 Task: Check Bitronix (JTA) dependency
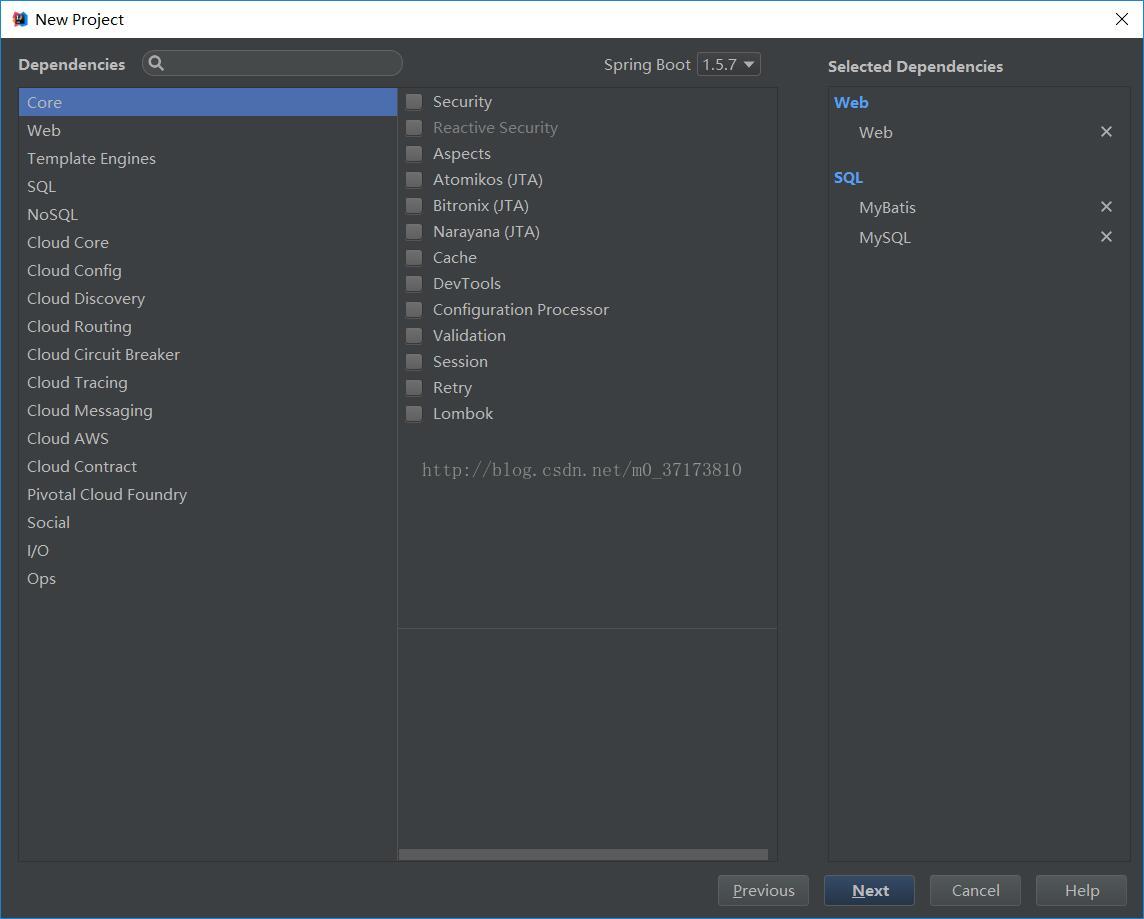click(414, 206)
